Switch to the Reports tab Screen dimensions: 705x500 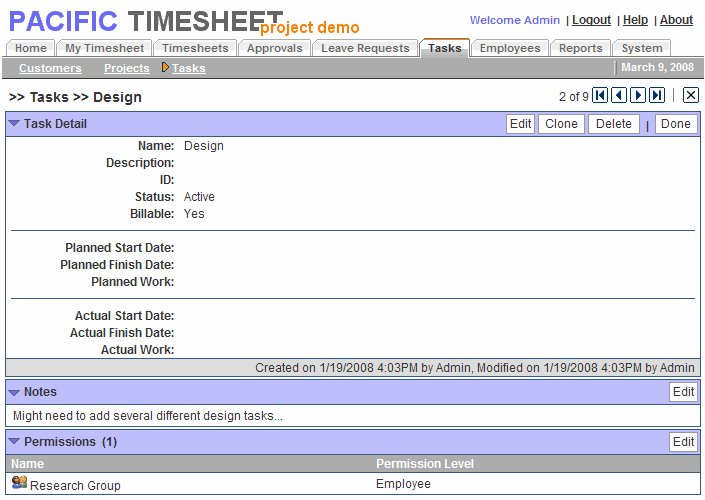pyautogui.click(x=580, y=48)
